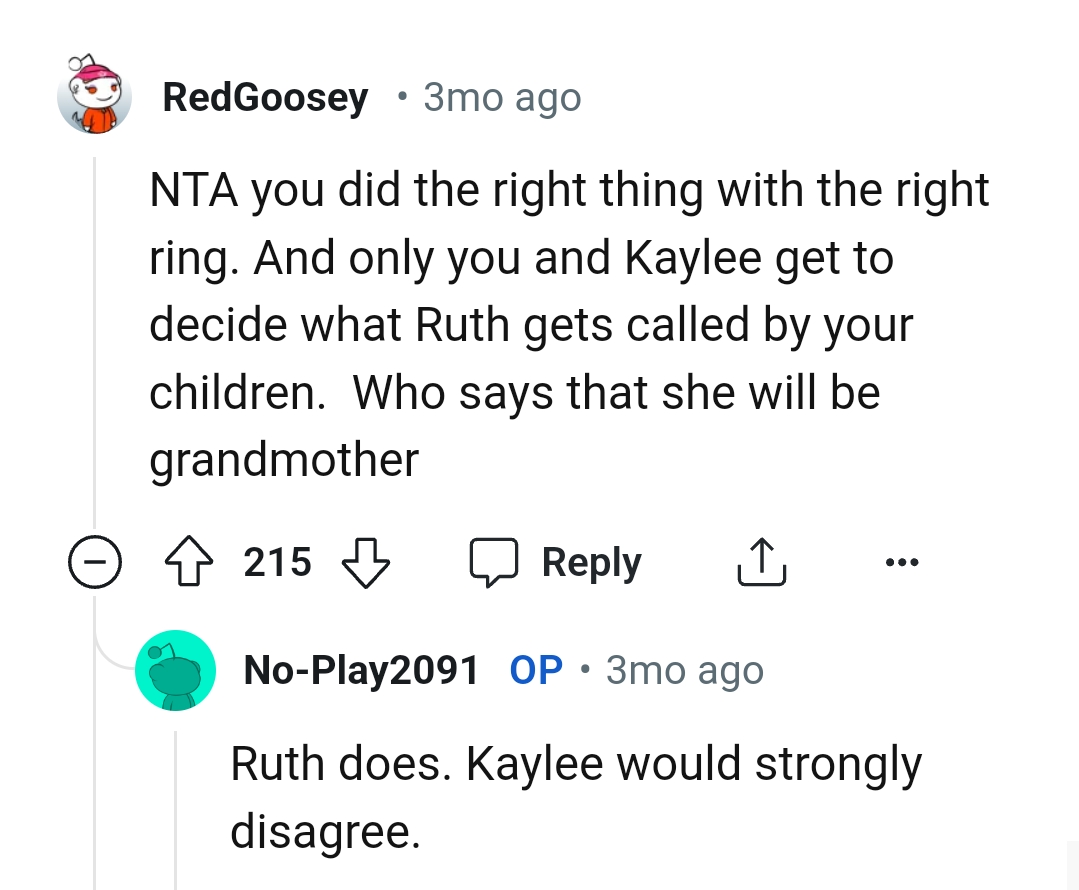The height and width of the screenshot is (890, 1079).
Task: Click the 215 vote count
Action: pyautogui.click(x=277, y=563)
